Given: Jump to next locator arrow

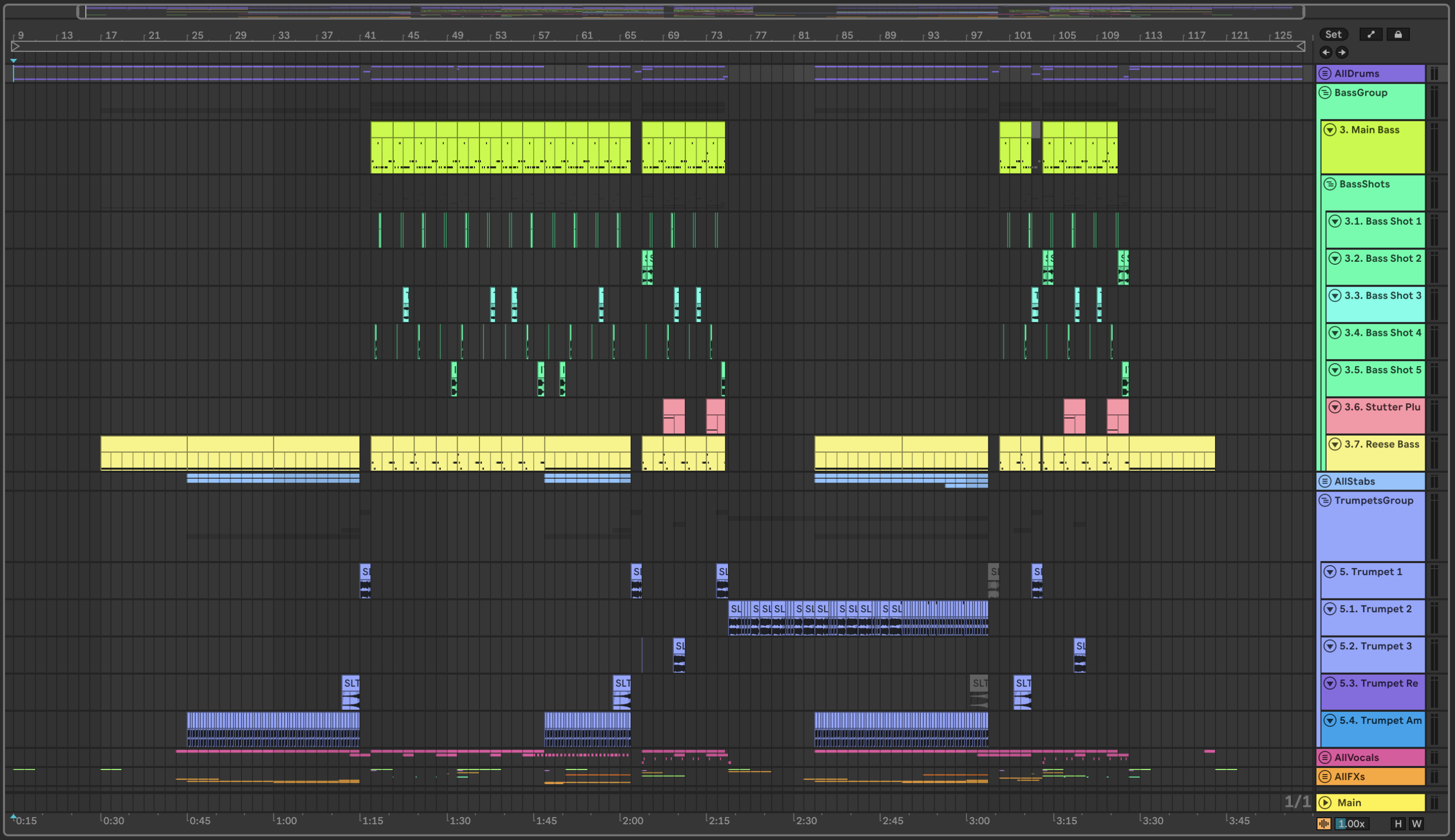Looking at the screenshot, I should point(1342,53).
